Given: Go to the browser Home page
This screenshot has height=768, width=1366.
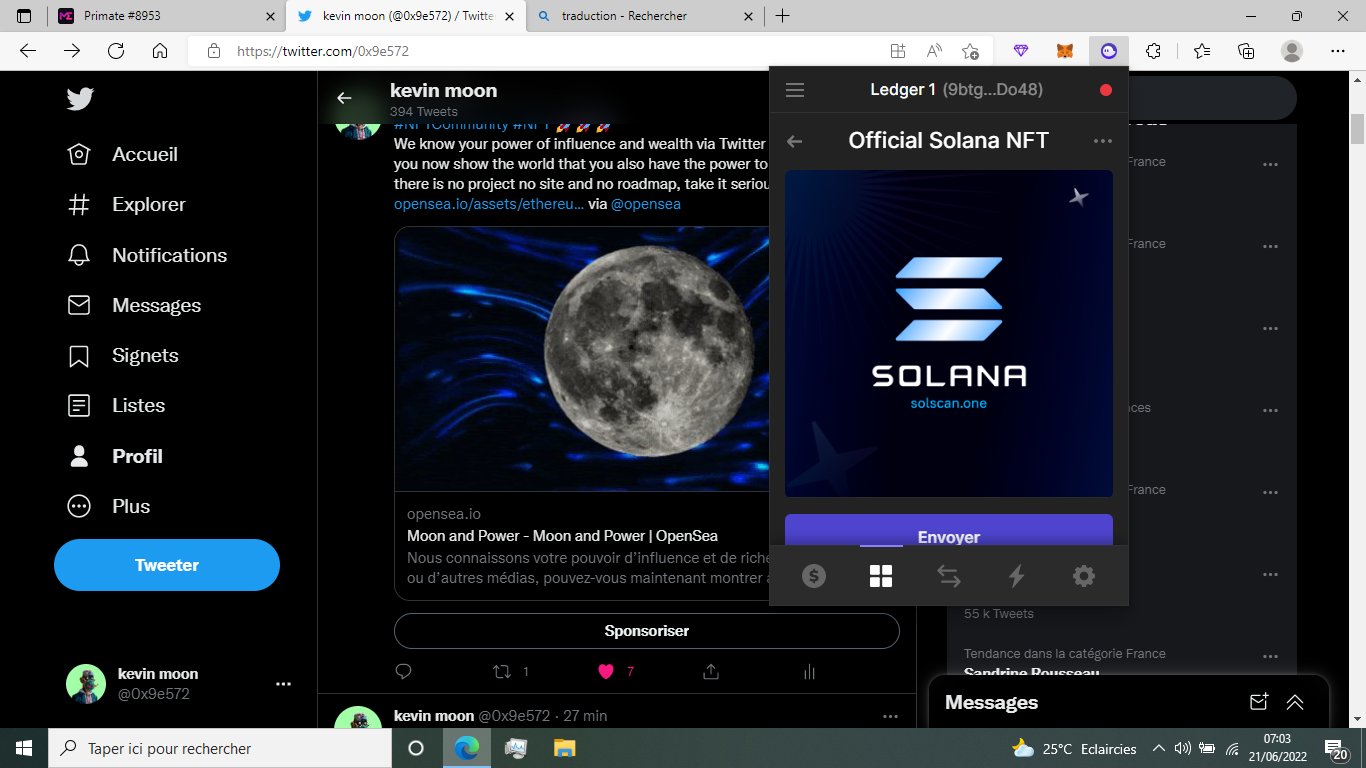Looking at the screenshot, I should (159, 51).
